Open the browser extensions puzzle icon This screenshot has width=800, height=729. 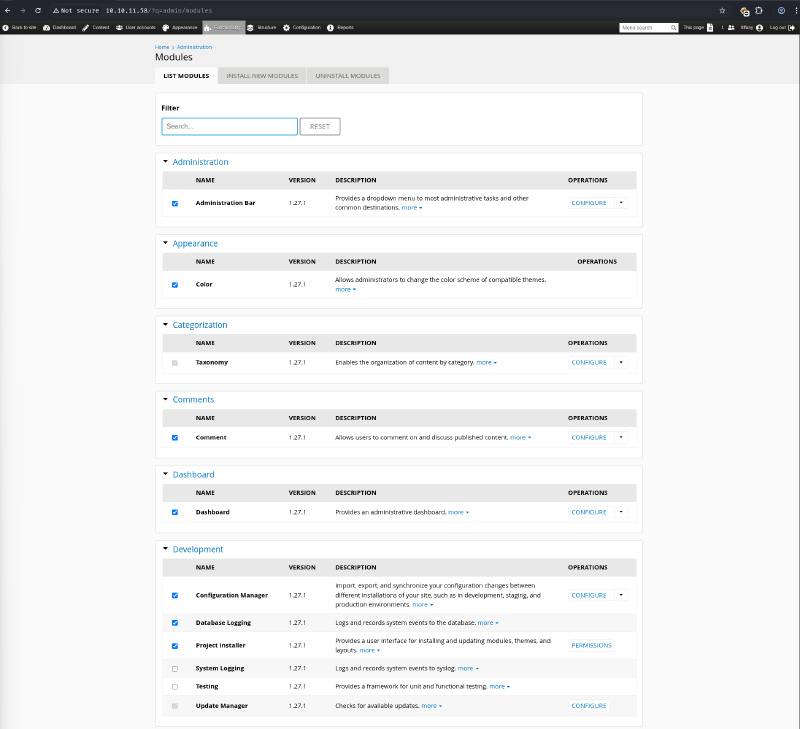pos(759,10)
